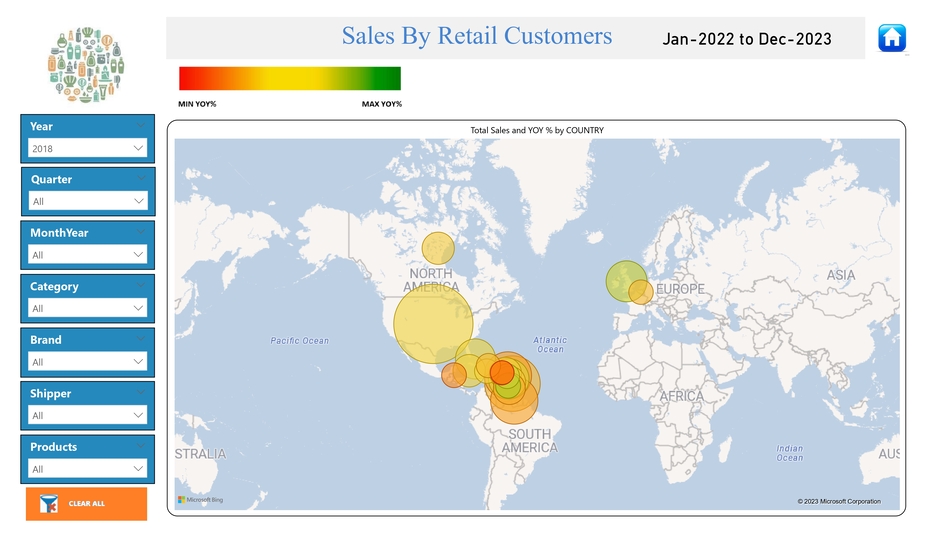Click the Sales By Retail Customers title
The image size is (935, 541).
[x=476, y=36]
